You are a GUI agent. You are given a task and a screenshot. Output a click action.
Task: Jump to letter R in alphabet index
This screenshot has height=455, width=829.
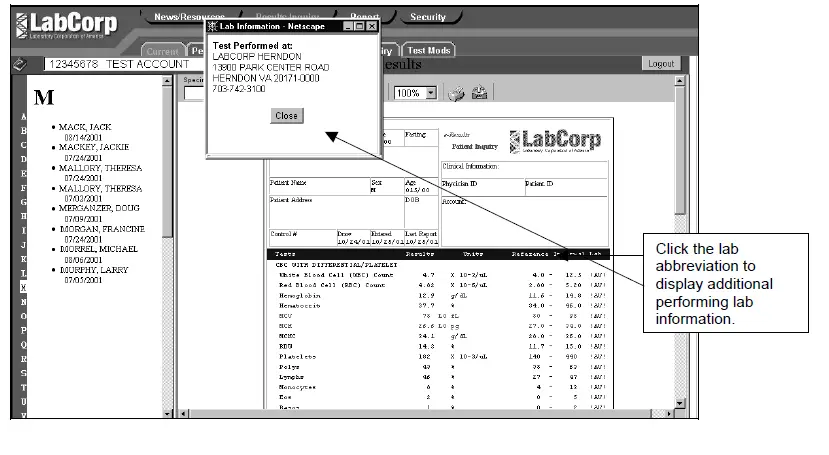(x=23, y=359)
